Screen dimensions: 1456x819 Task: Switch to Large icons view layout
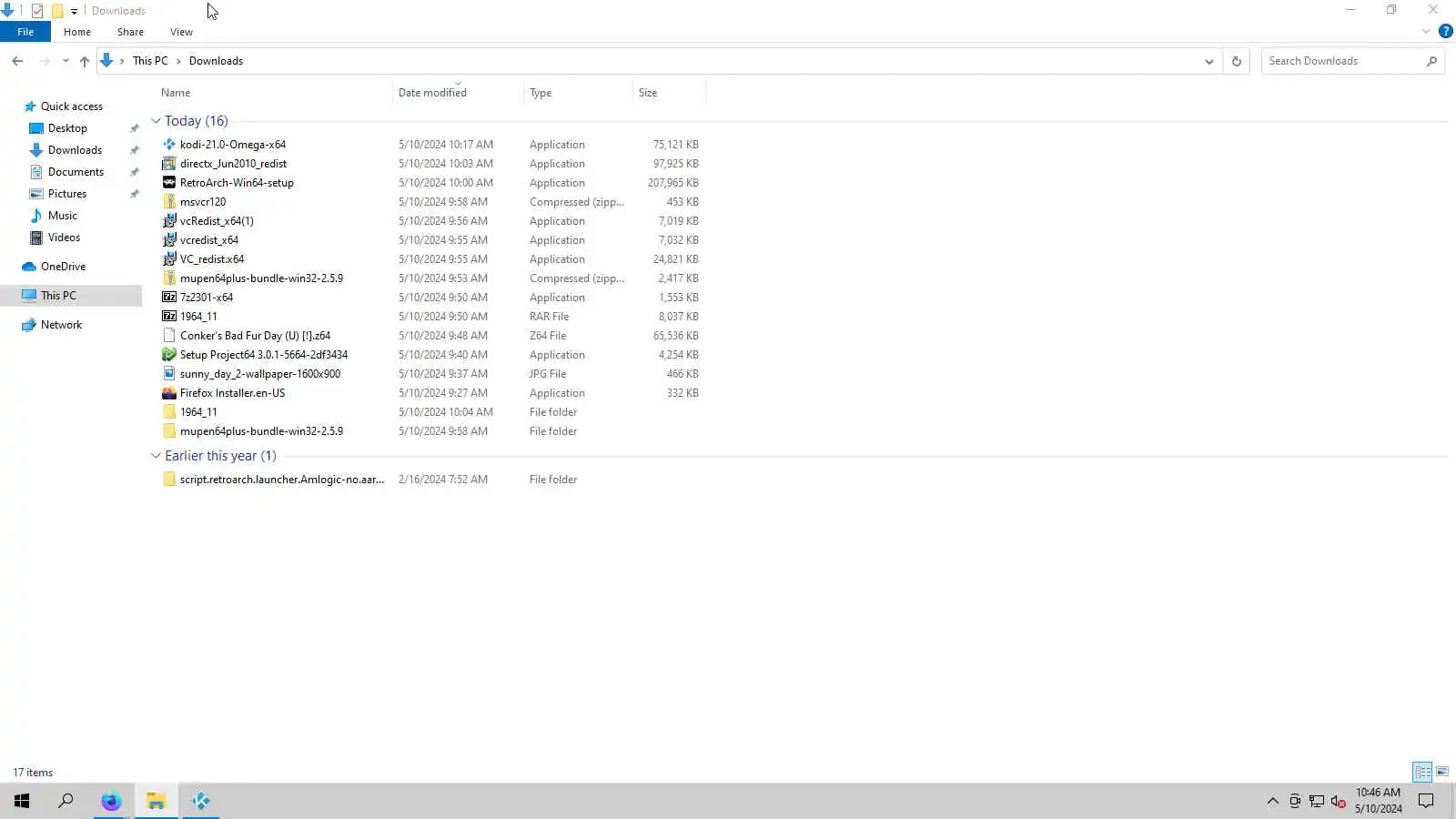(x=1442, y=772)
